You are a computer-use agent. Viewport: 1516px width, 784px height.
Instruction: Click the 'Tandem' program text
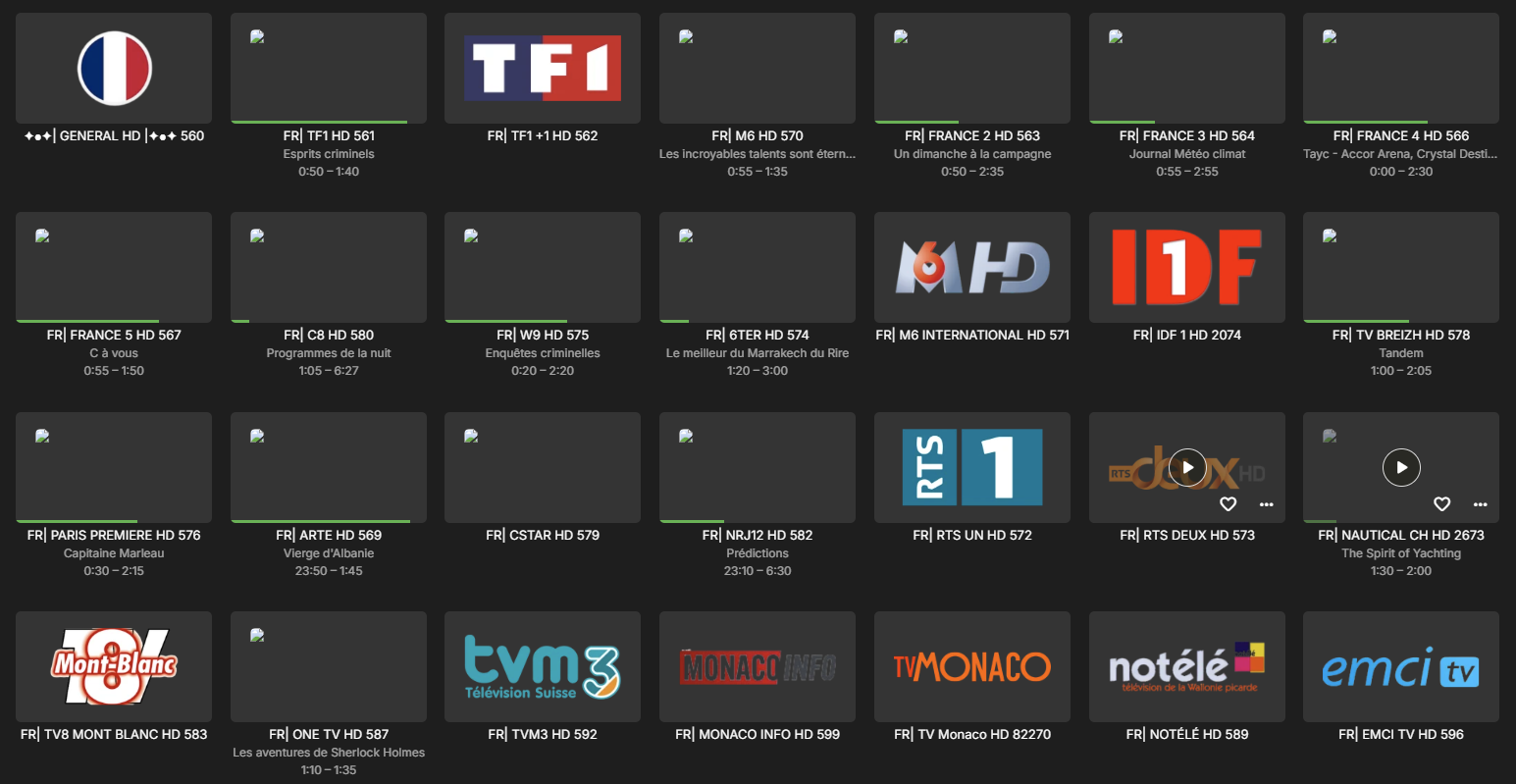click(x=1401, y=353)
